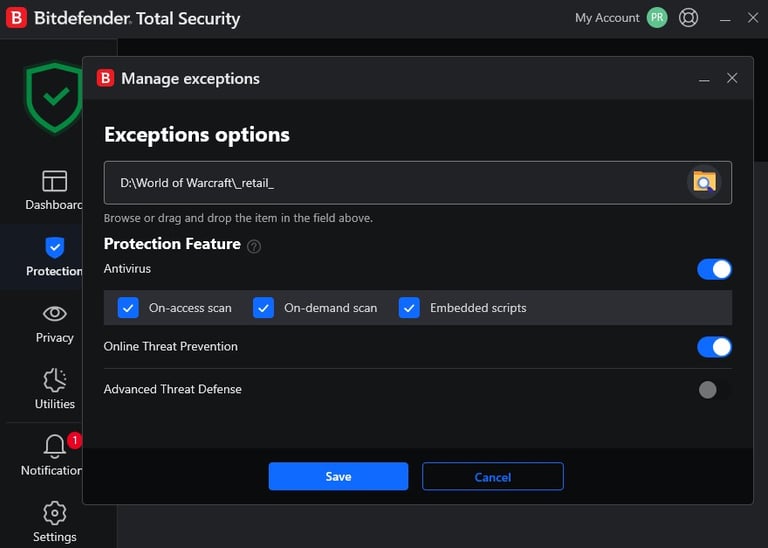
Task: Click the Online Threat Prevention label
Action: tap(170, 346)
